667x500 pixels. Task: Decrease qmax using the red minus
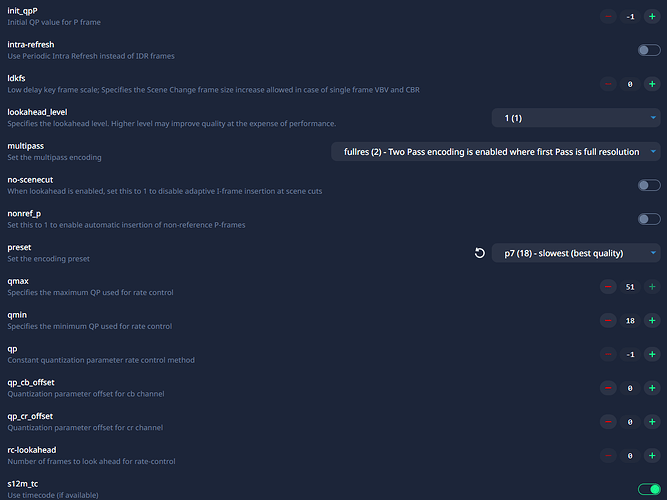(x=608, y=287)
